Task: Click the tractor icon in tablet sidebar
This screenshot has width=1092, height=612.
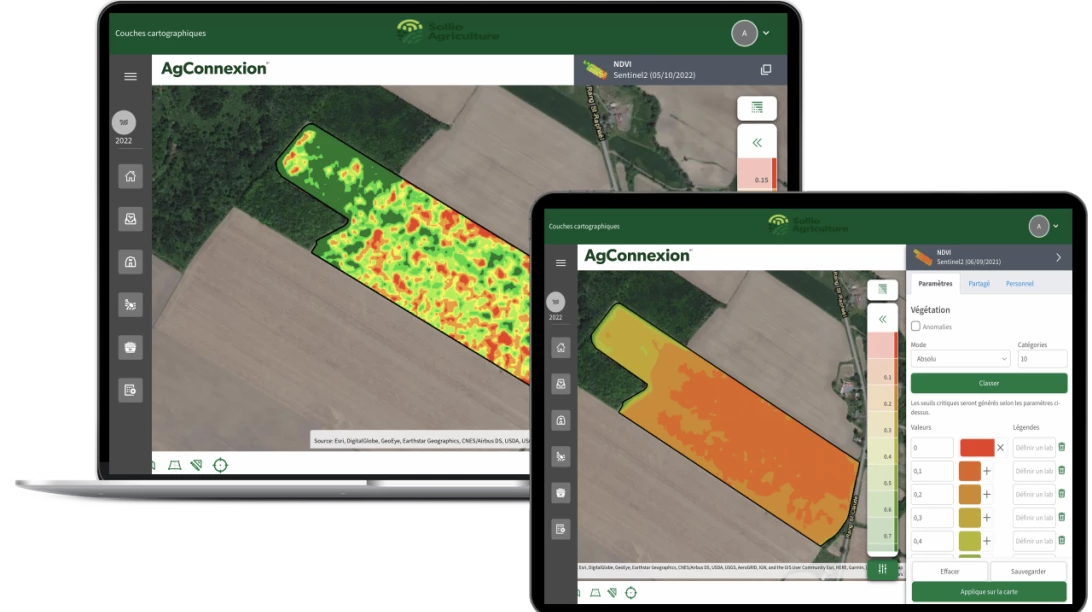Action: tap(561, 457)
